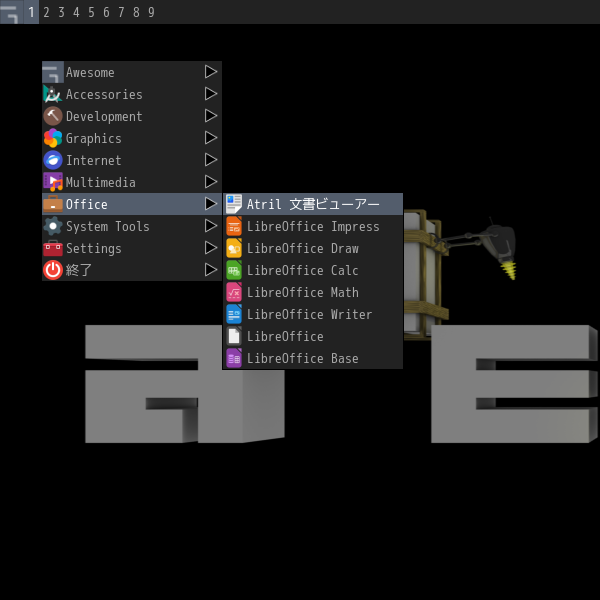
Task: Launch LibreOffice Calc
Action: coord(313,270)
